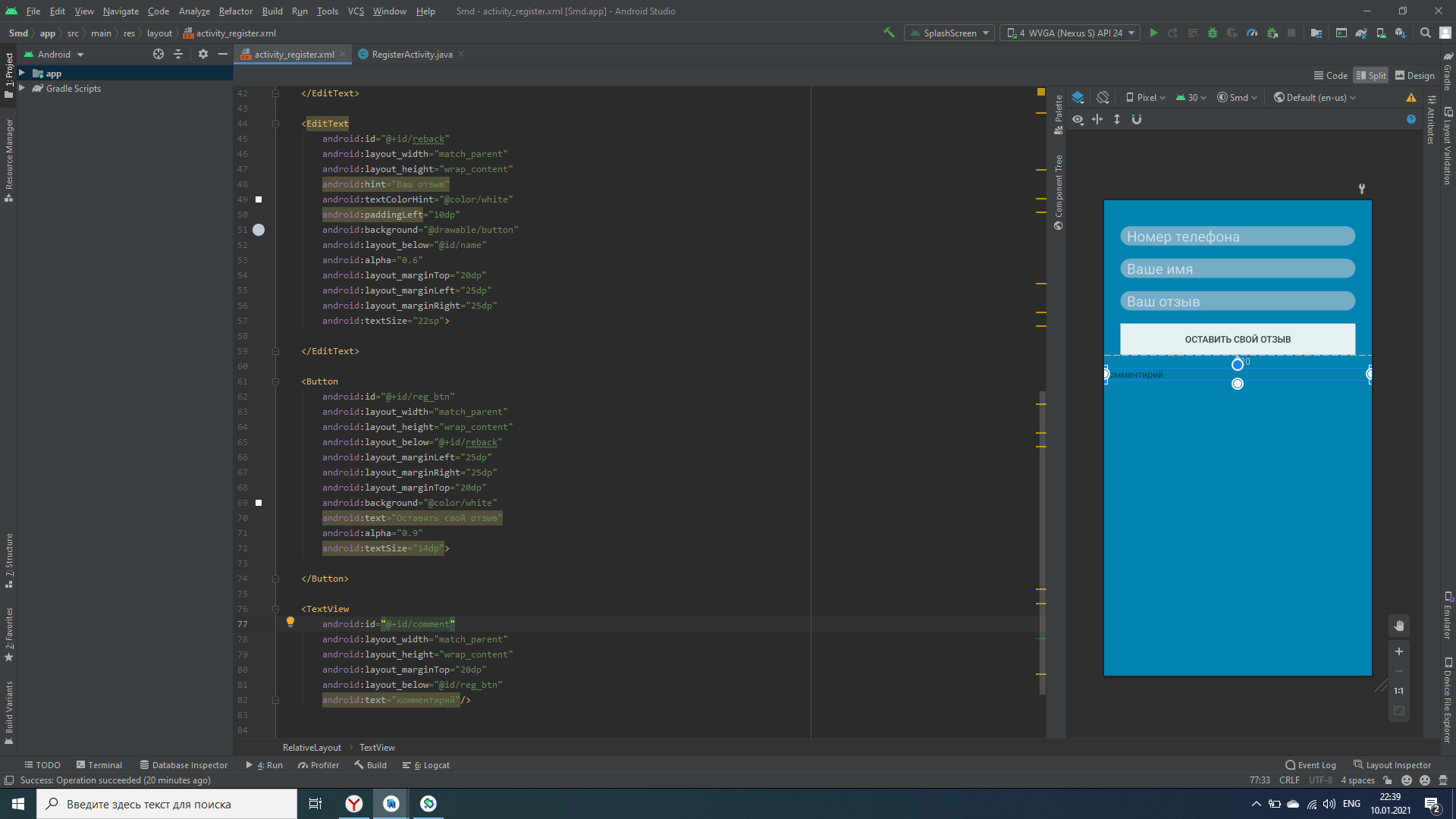This screenshot has height=819, width=1456.
Task: Activate the pan hand tool in preview
Action: point(1399,626)
